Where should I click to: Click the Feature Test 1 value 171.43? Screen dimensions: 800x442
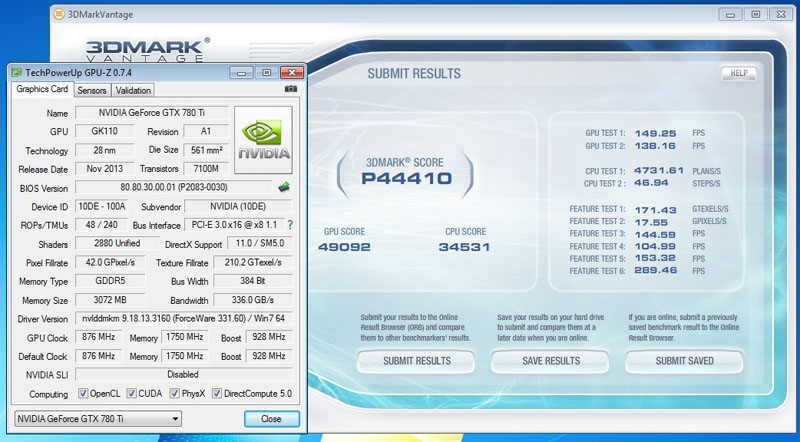(x=655, y=210)
